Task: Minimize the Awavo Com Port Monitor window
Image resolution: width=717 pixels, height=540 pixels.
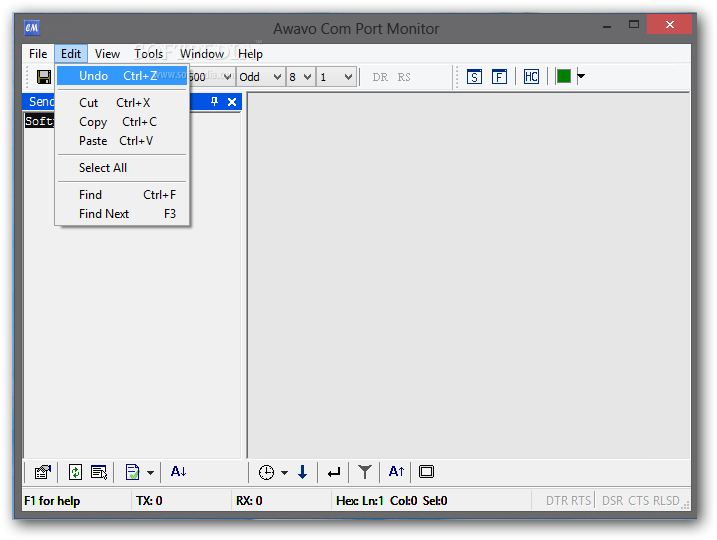Action: (x=607, y=26)
